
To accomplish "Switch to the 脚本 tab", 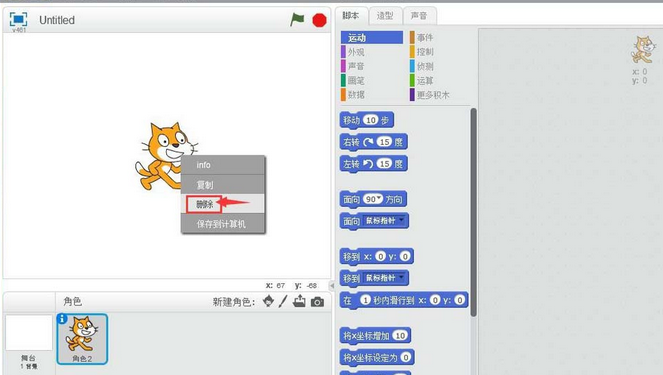I will [x=351, y=16].
